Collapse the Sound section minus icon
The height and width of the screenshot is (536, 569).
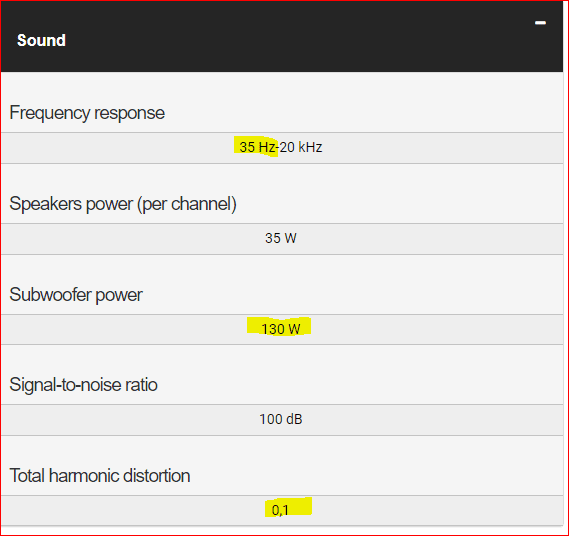pyautogui.click(x=540, y=23)
